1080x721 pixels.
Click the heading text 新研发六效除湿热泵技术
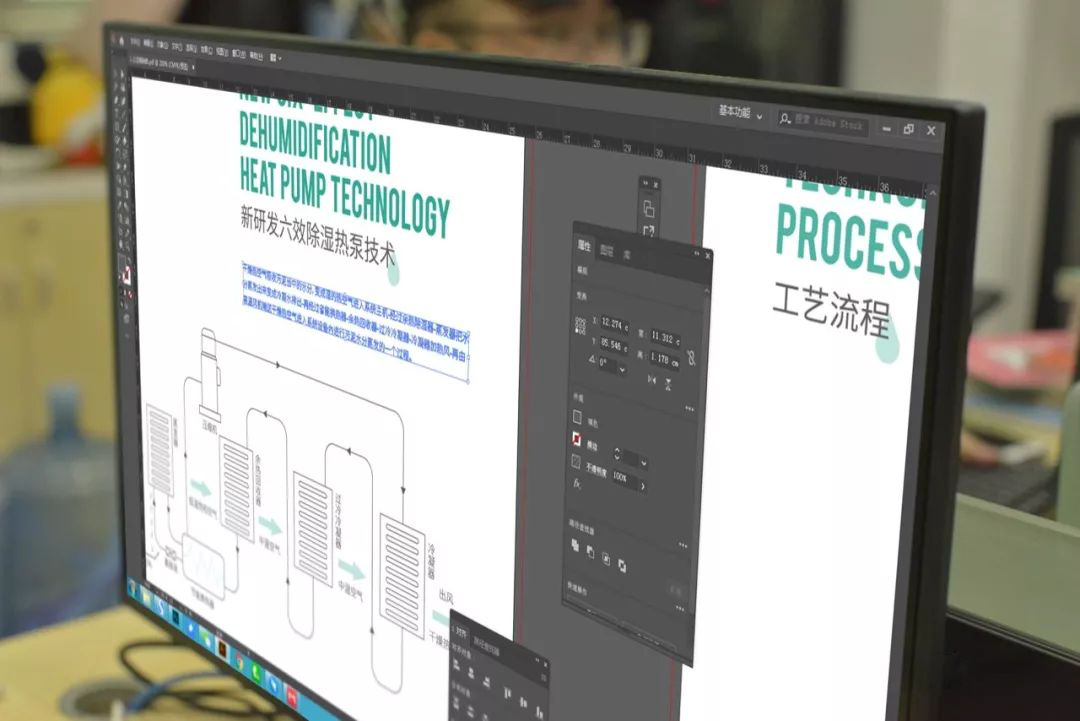point(318,234)
